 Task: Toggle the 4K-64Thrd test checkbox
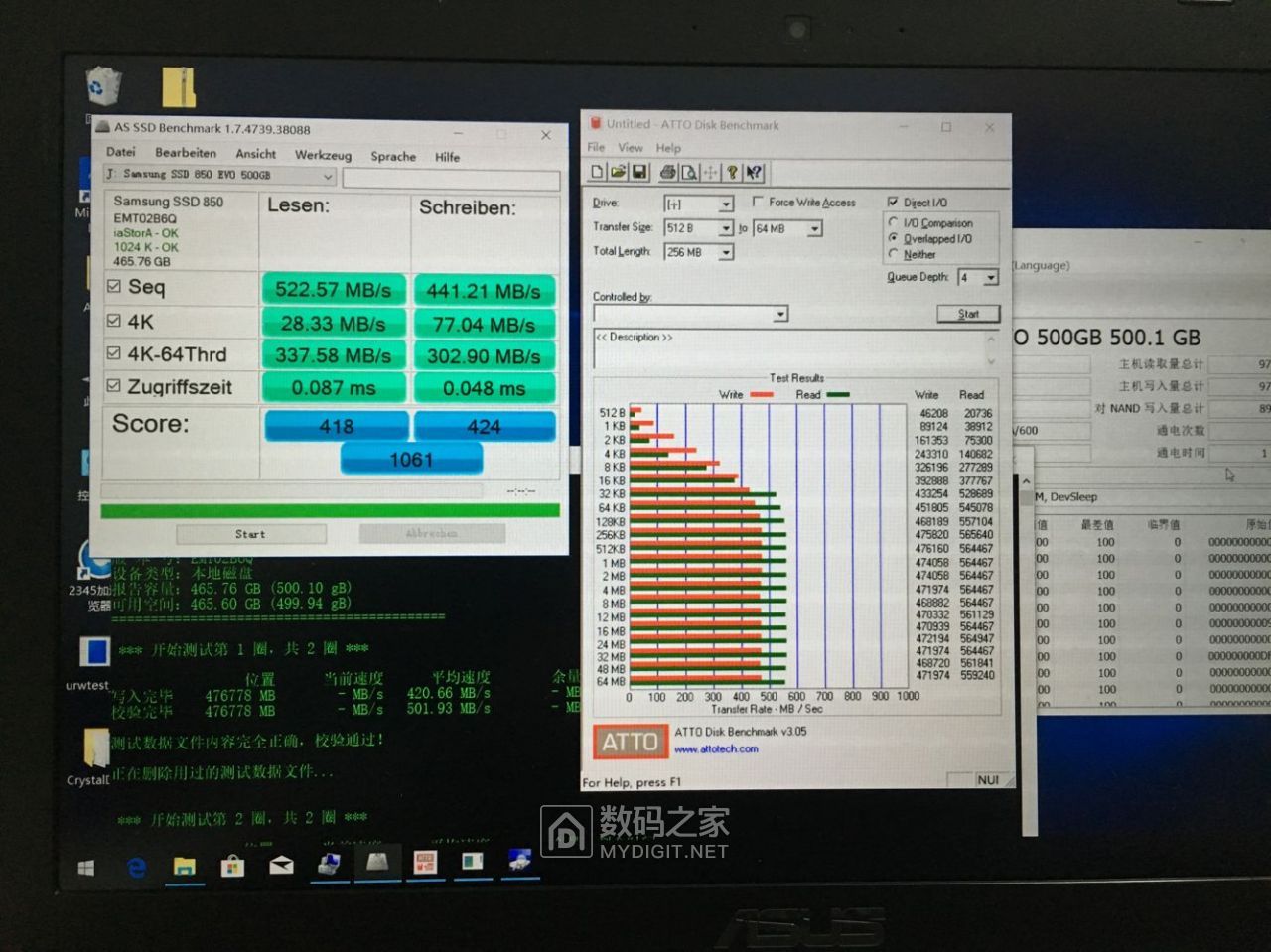click(x=114, y=353)
